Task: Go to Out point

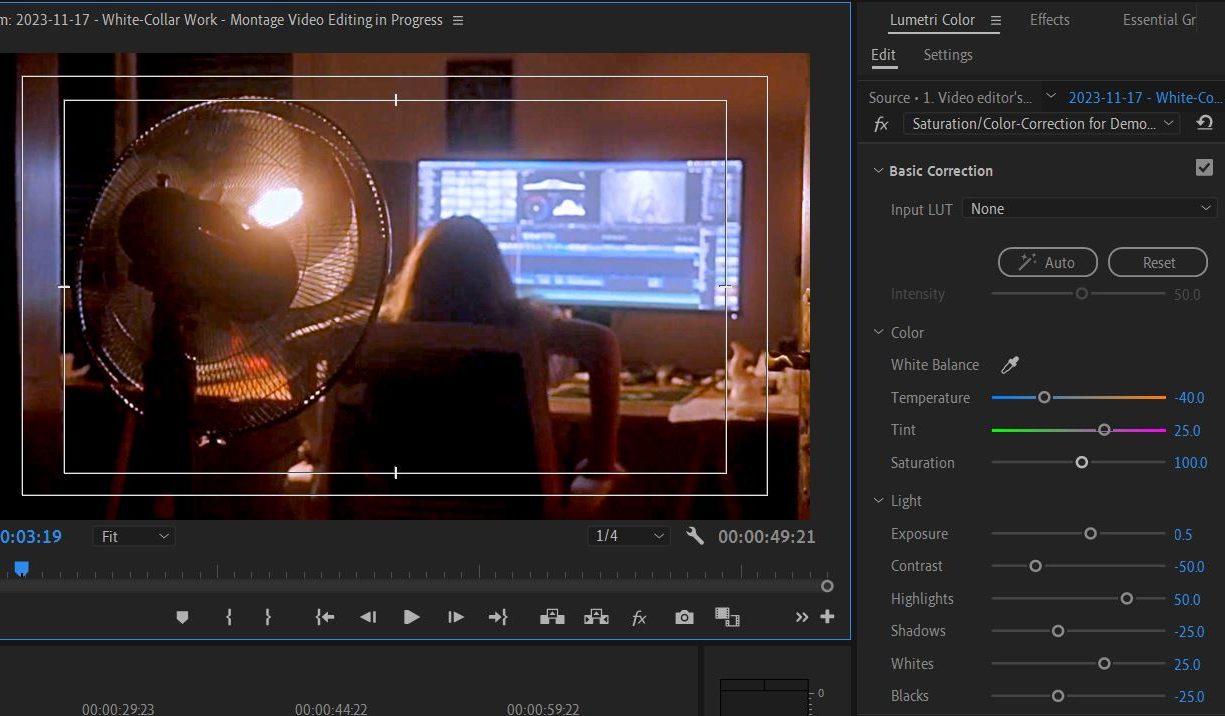Action: coord(498,617)
